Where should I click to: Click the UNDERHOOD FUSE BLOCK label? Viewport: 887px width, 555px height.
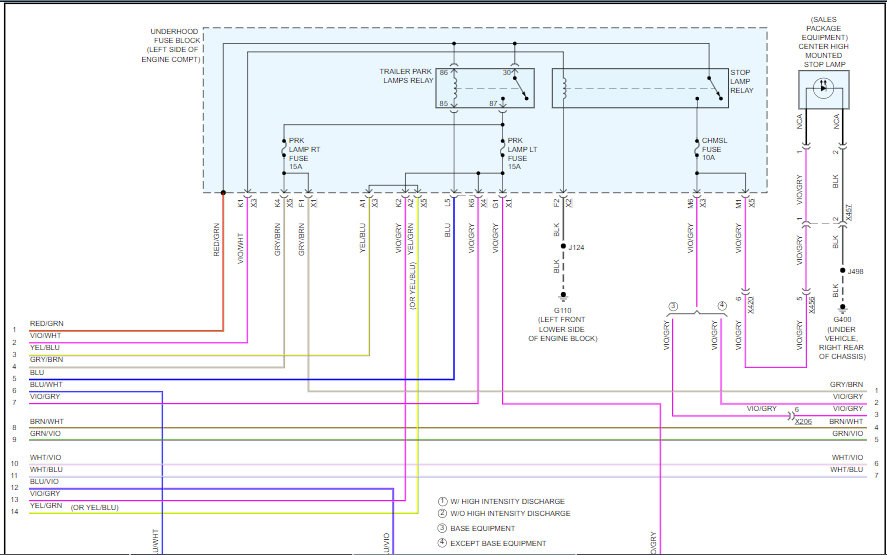click(172, 45)
